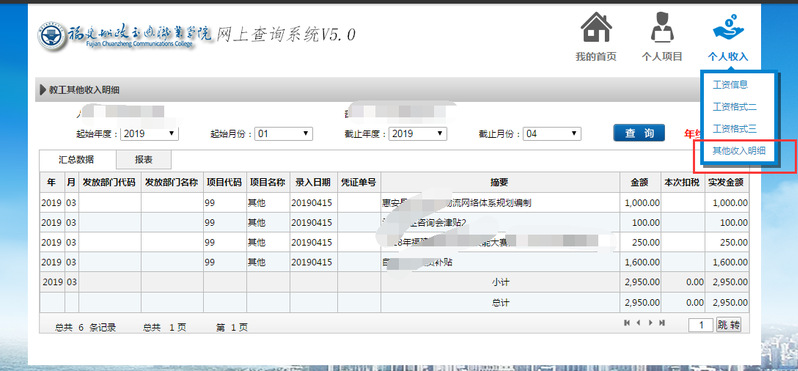
Task: Collapse the 教工其他收入明细 panel triangle
Action: pyautogui.click(x=43, y=90)
